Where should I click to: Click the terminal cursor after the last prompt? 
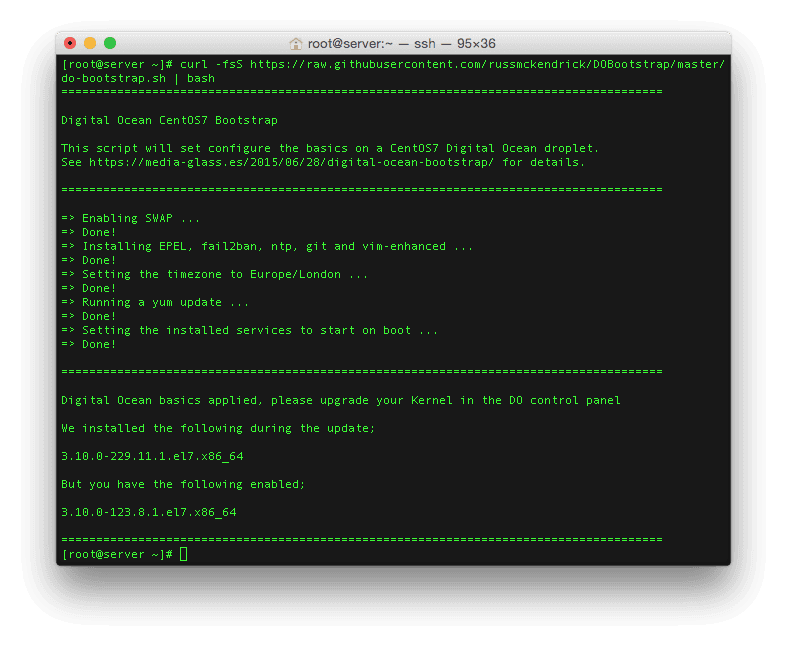point(184,554)
